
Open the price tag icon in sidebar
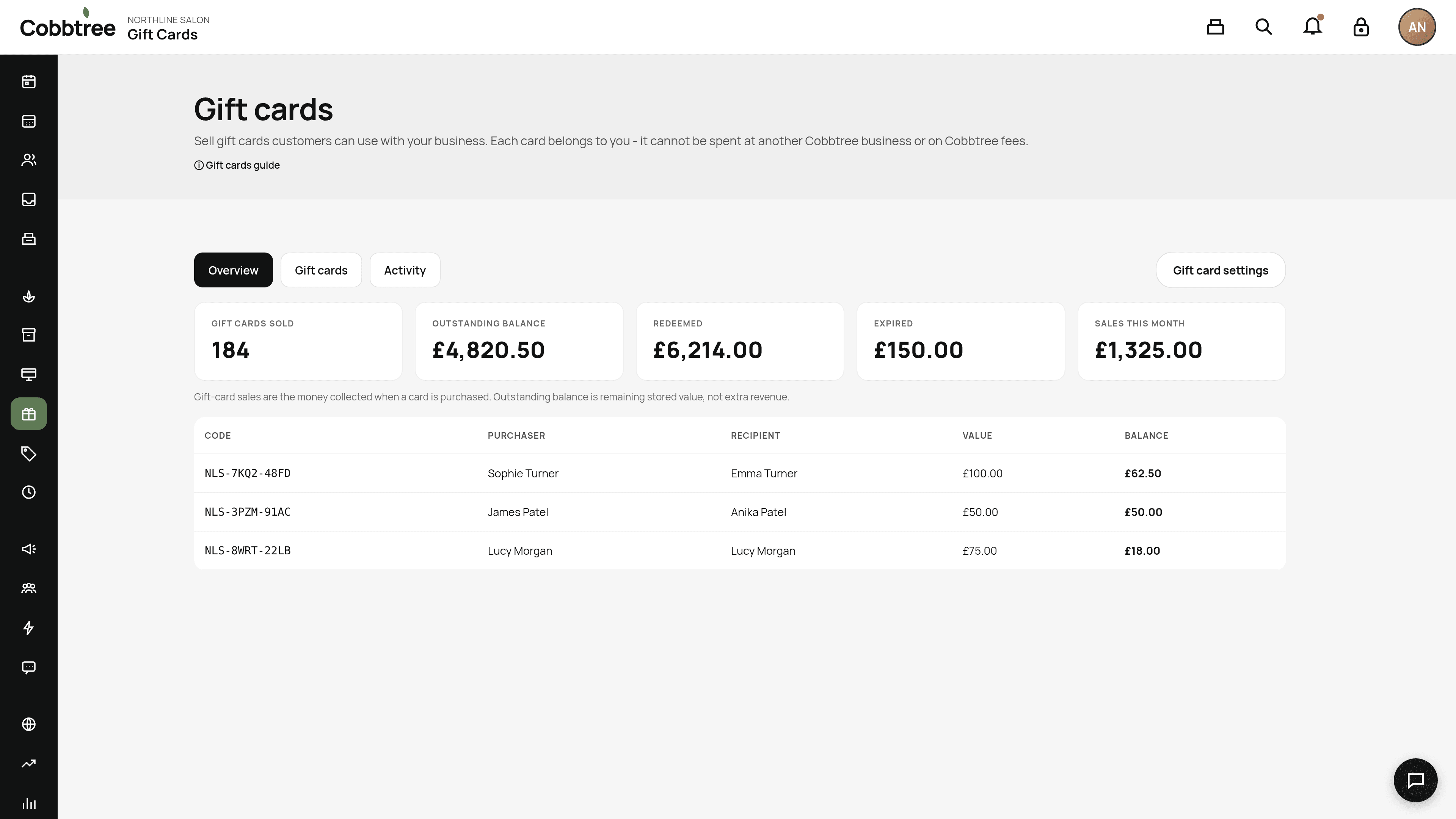29,453
